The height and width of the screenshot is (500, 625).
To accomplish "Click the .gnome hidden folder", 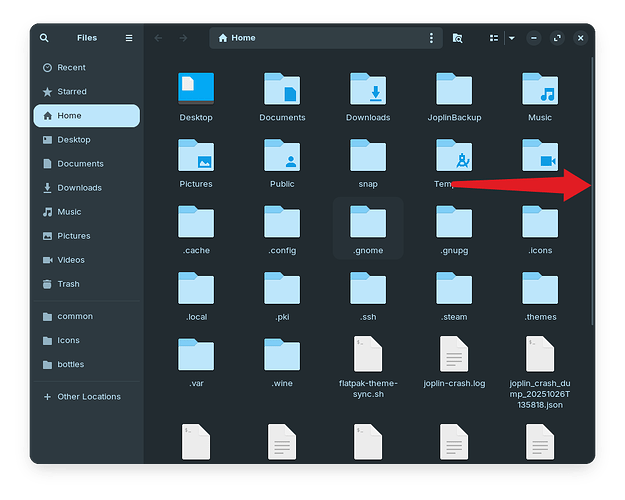I will point(368,224).
